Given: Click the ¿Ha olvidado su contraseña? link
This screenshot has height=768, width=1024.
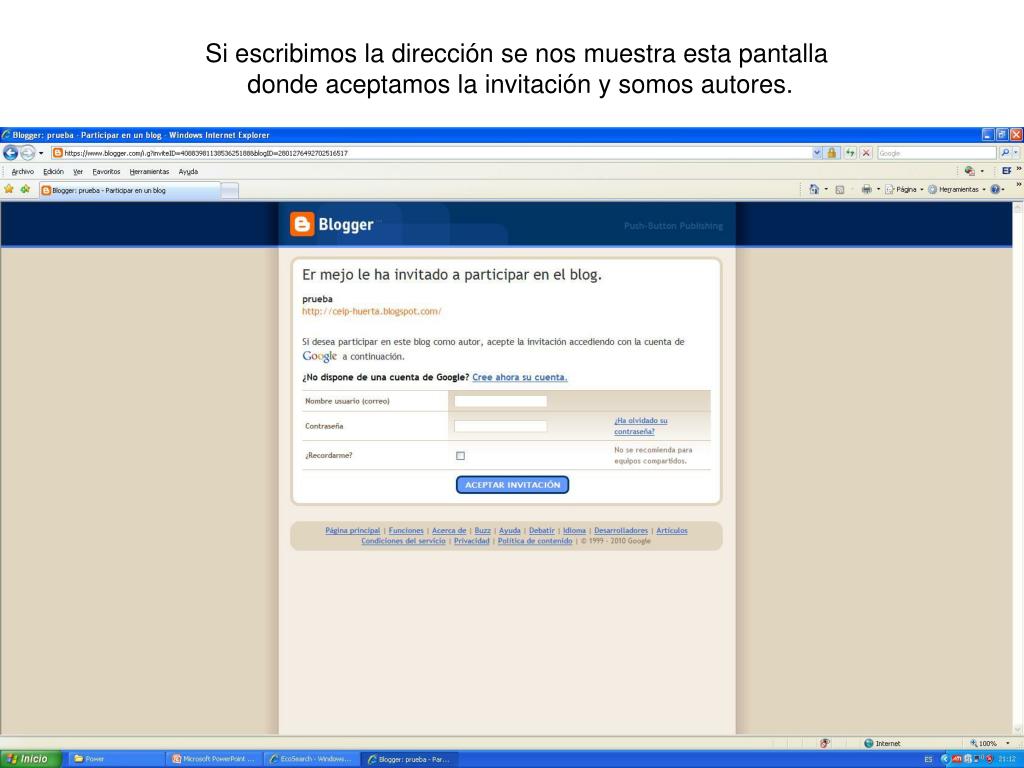Looking at the screenshot, I should (x=641, y=426).
